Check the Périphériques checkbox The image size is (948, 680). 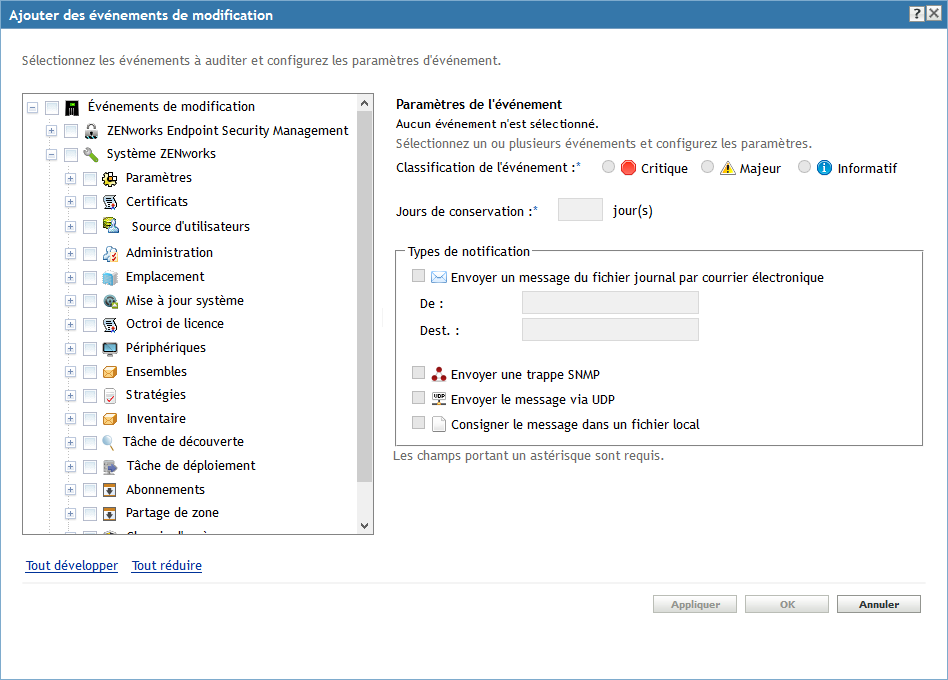90,349
